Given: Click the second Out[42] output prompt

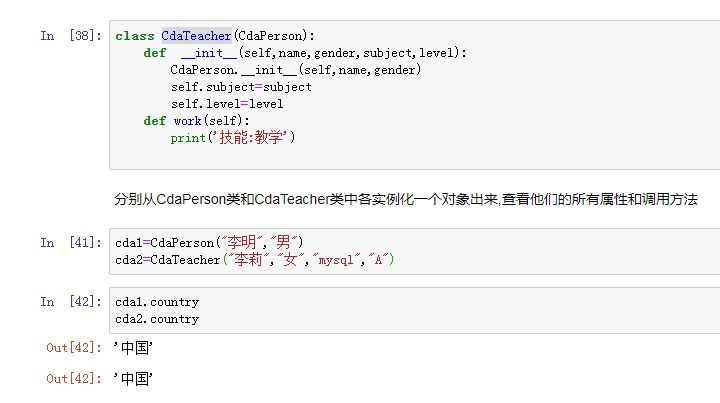Looking at the screenshot, I should 73,379.
